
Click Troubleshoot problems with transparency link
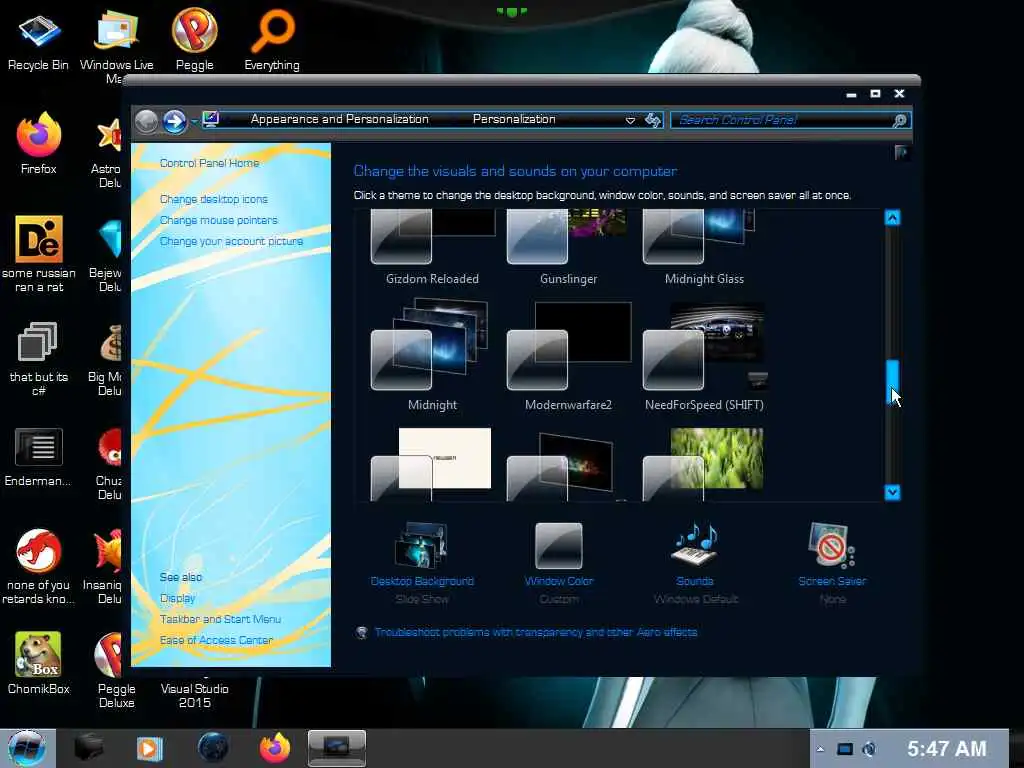click(x=536, y=632)
